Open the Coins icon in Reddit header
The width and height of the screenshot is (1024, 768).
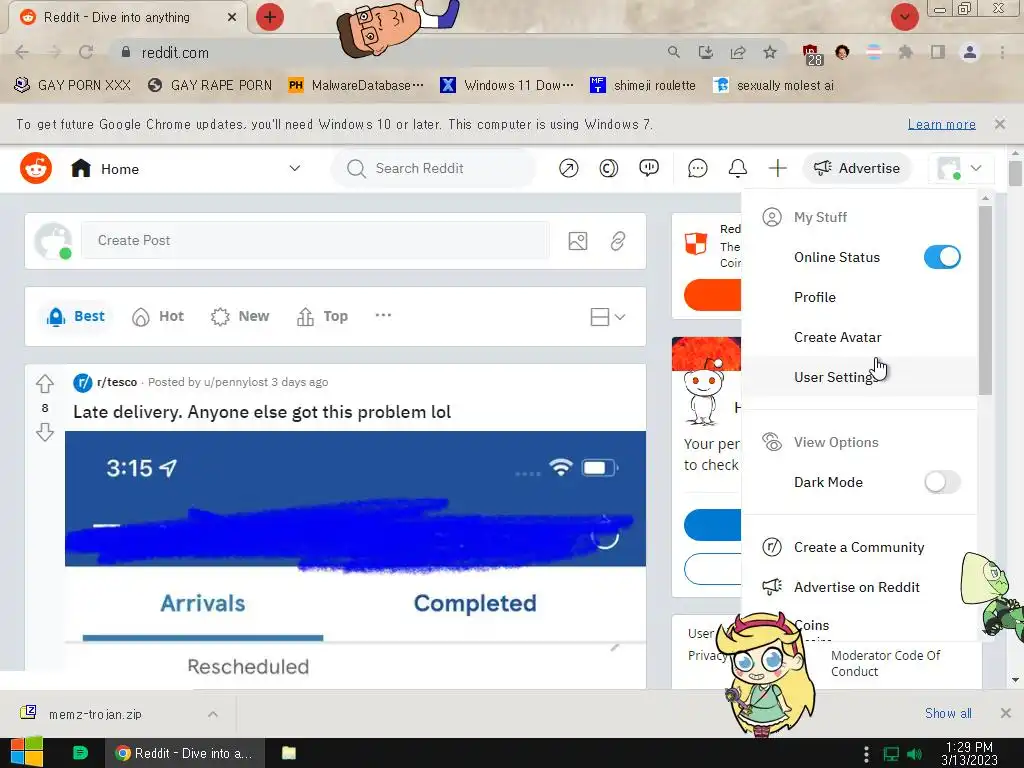[609, 168]
